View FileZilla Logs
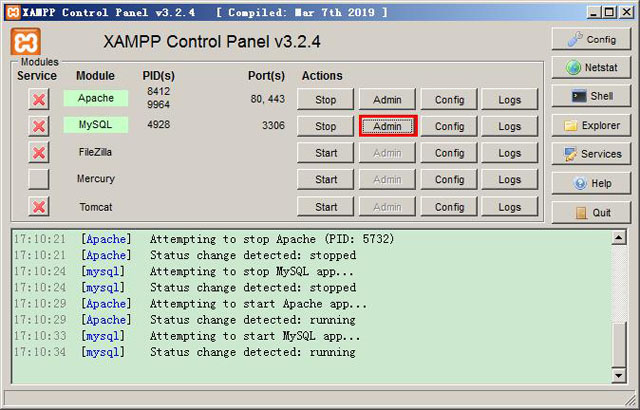This screenshot has height=410, width=640. (509, 153)
